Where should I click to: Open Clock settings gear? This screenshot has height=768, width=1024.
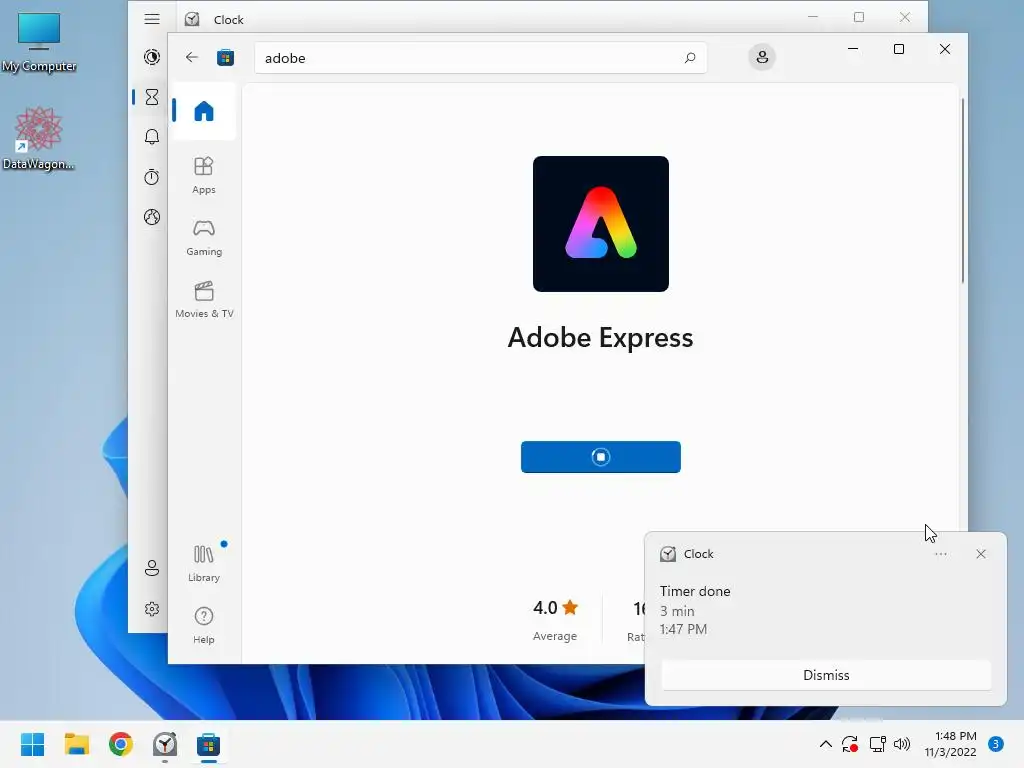pos(152,609)
